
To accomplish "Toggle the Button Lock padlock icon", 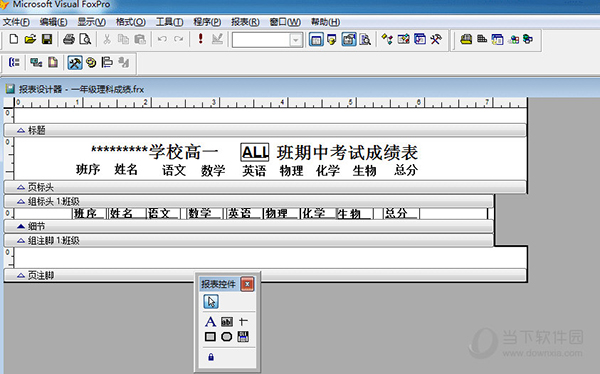I will [211, 357].
